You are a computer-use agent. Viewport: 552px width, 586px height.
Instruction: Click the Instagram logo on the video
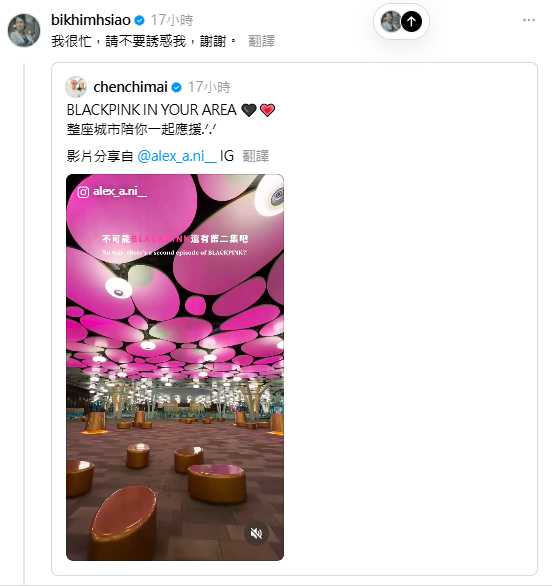[x=83, y=192]
